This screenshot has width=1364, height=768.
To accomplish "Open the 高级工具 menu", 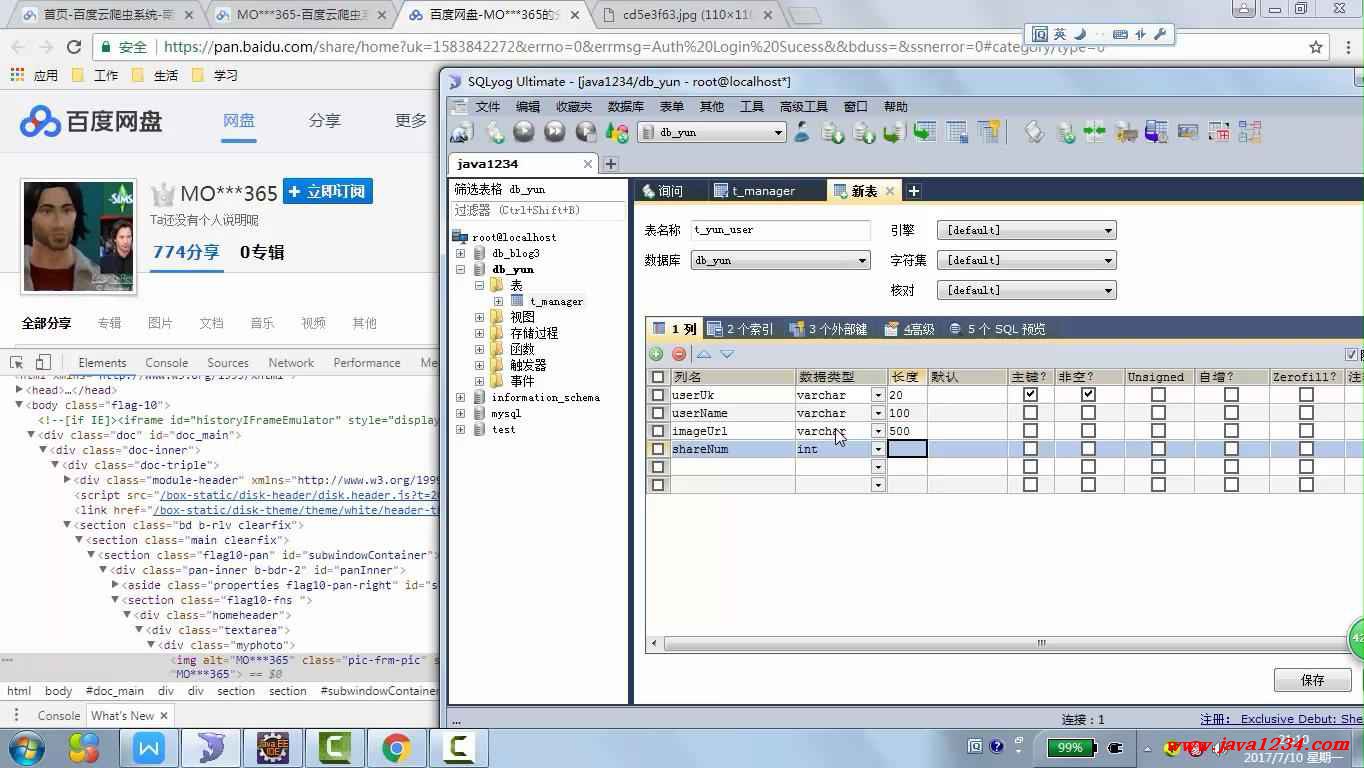I will 803,107.
